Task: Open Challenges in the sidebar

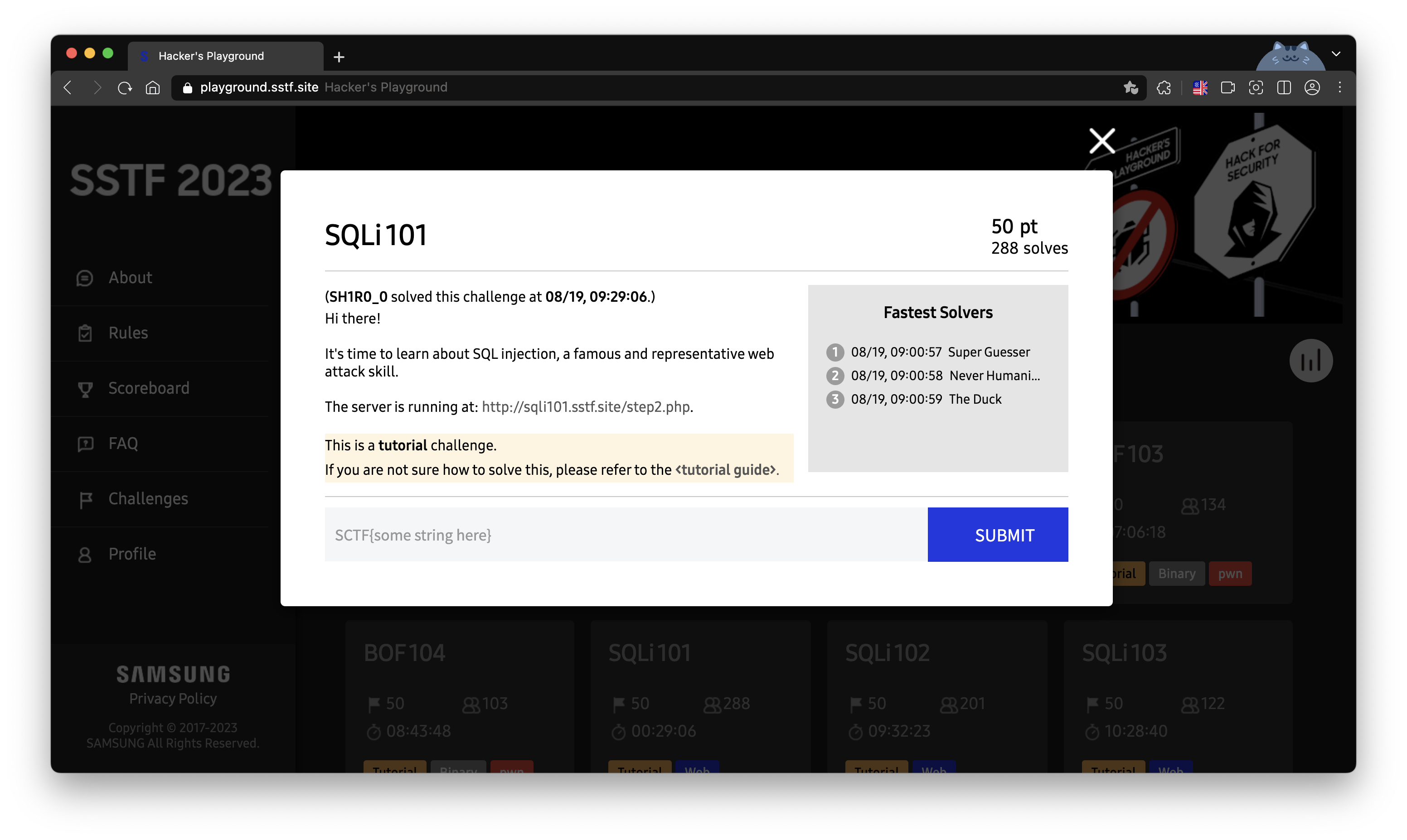Action: [148, 499]
